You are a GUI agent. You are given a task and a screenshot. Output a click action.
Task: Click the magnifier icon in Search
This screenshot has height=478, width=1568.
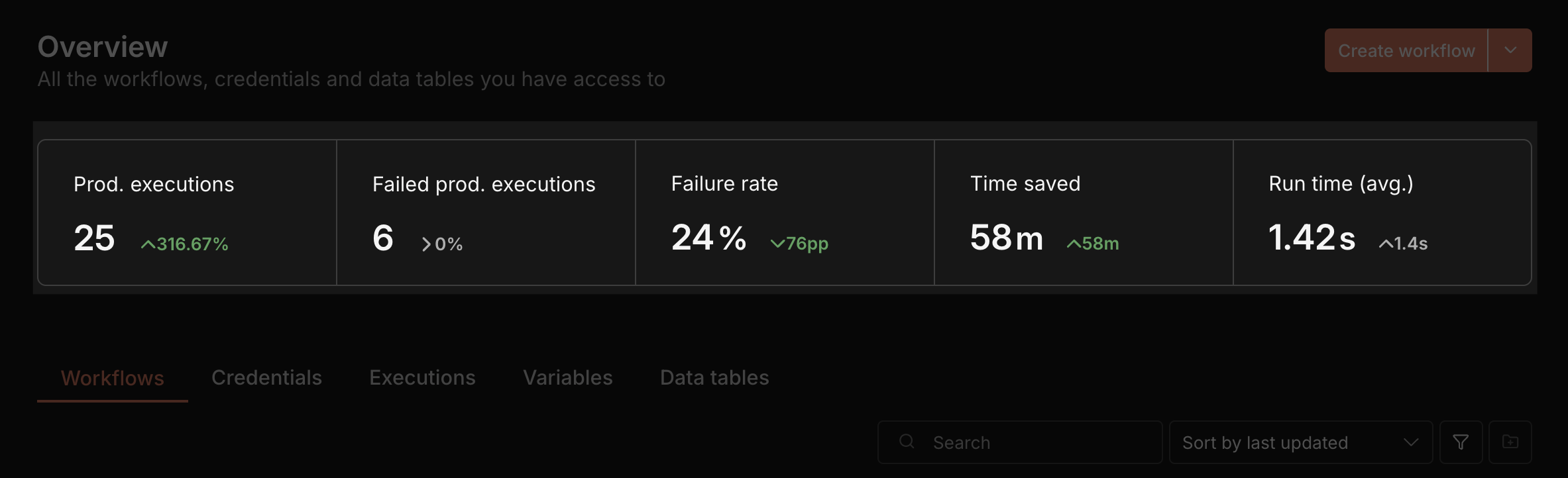[907, 442]
